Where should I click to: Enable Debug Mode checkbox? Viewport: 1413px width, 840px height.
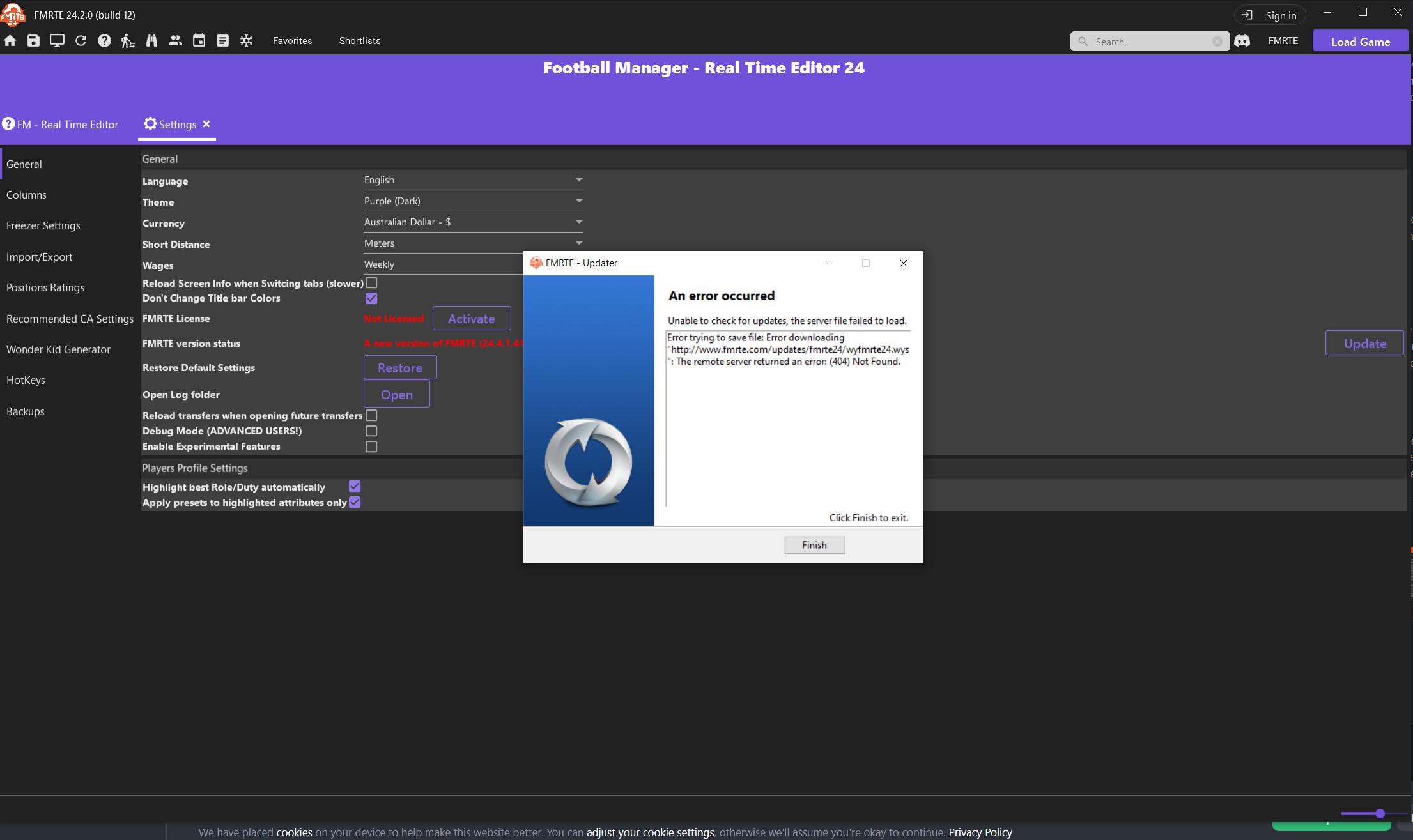pyautogui.click(x=371, y=431)
